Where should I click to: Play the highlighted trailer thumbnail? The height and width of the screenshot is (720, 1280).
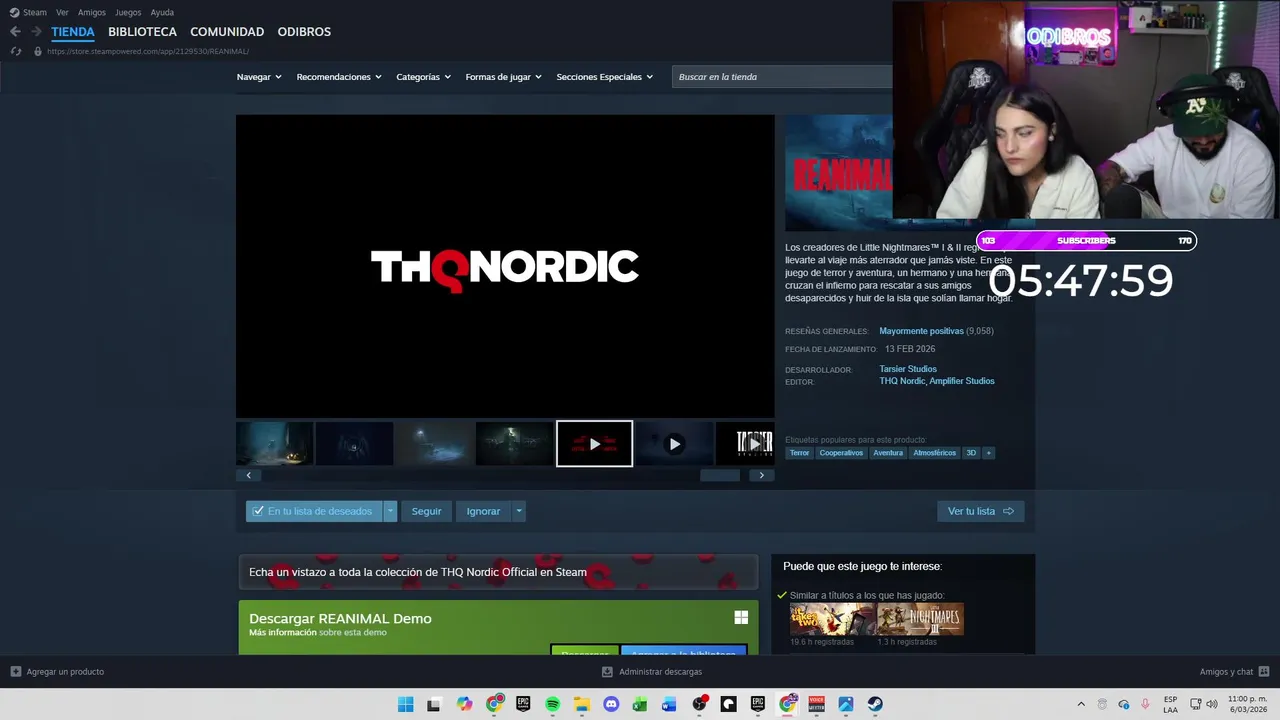click(x=595, y=444)
